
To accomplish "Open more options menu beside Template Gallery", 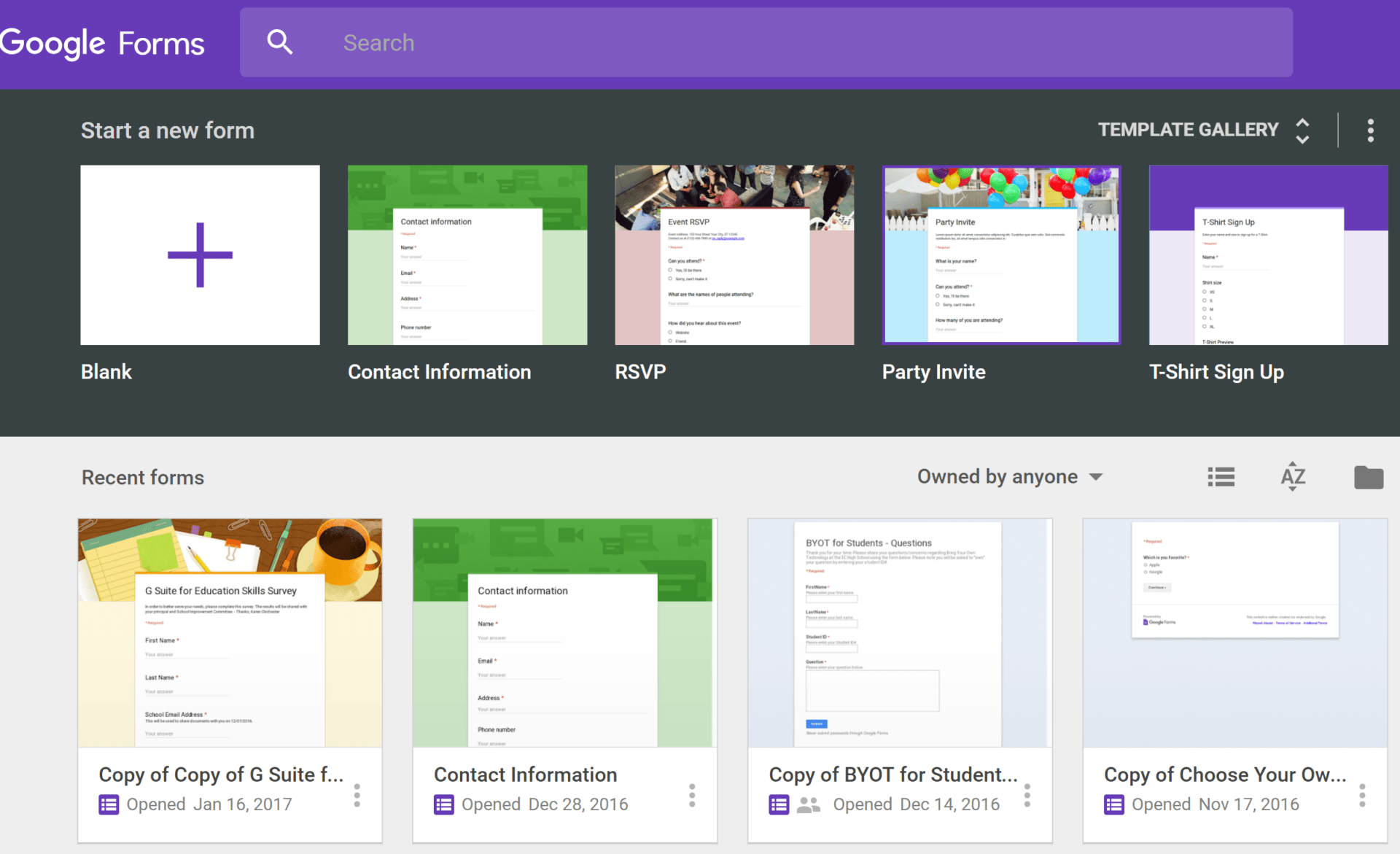I will pyautogui.click(x=1370, y=131).
